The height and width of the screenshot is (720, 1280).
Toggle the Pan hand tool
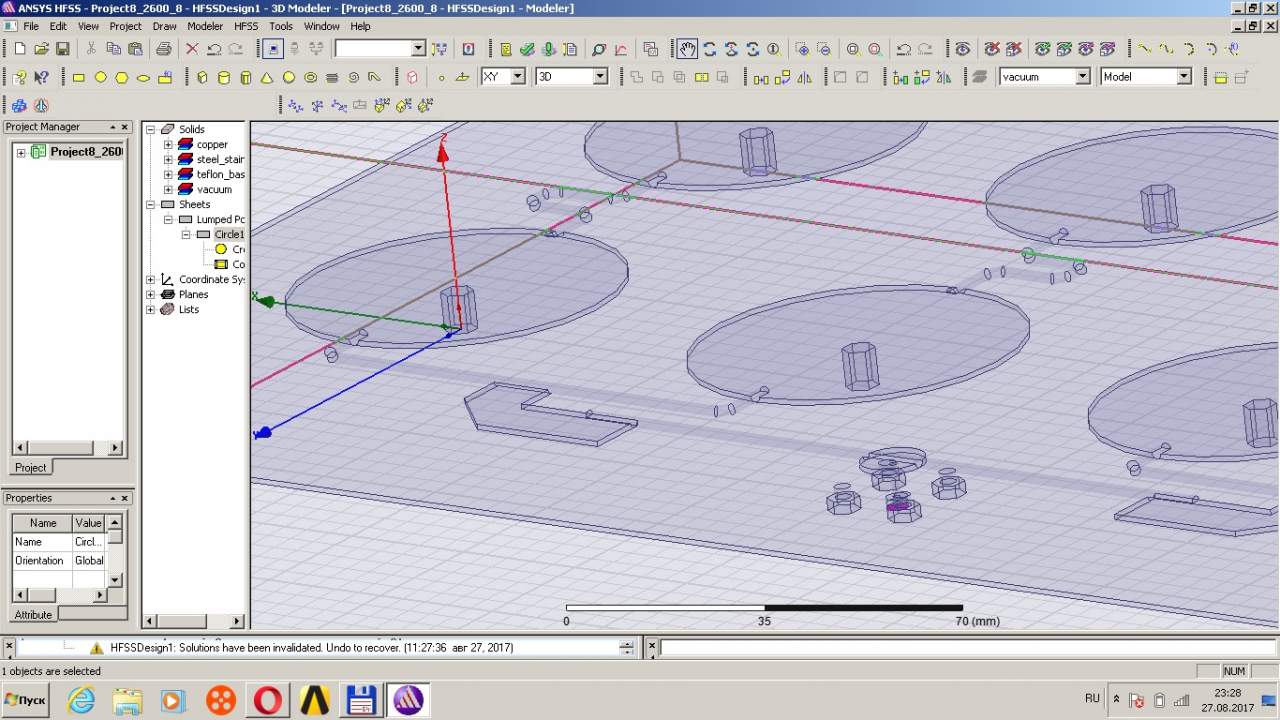coord(687,49)
